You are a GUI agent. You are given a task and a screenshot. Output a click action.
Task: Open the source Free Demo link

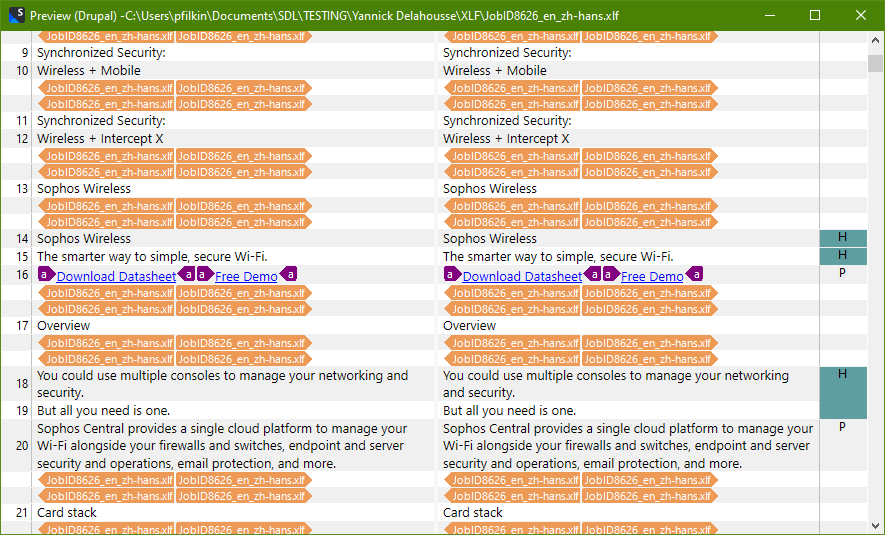246,276
